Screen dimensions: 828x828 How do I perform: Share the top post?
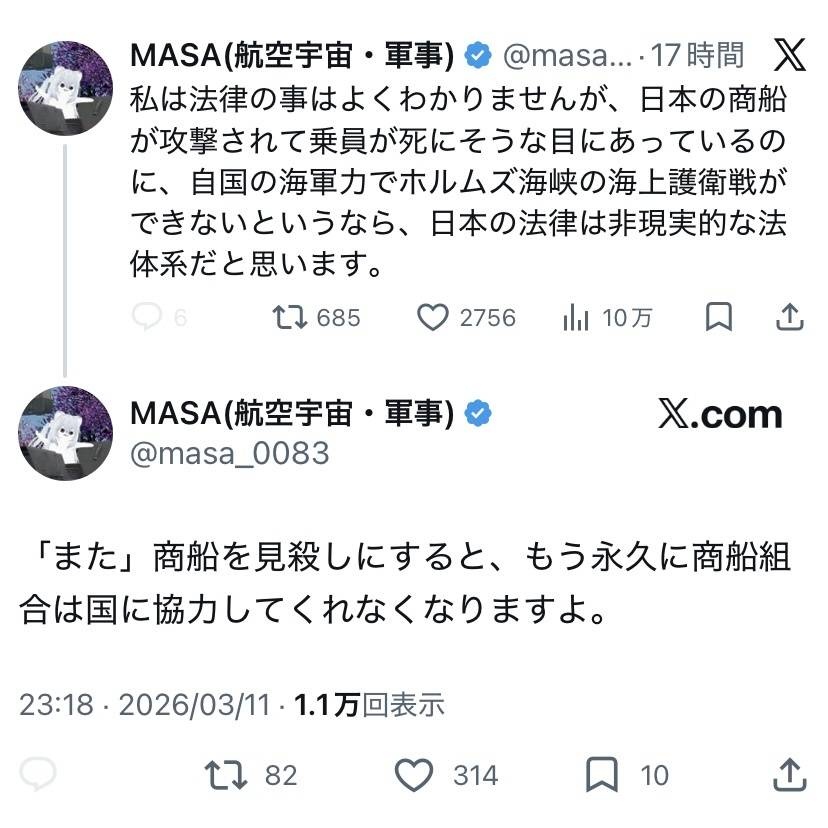(x=790, y=317)
